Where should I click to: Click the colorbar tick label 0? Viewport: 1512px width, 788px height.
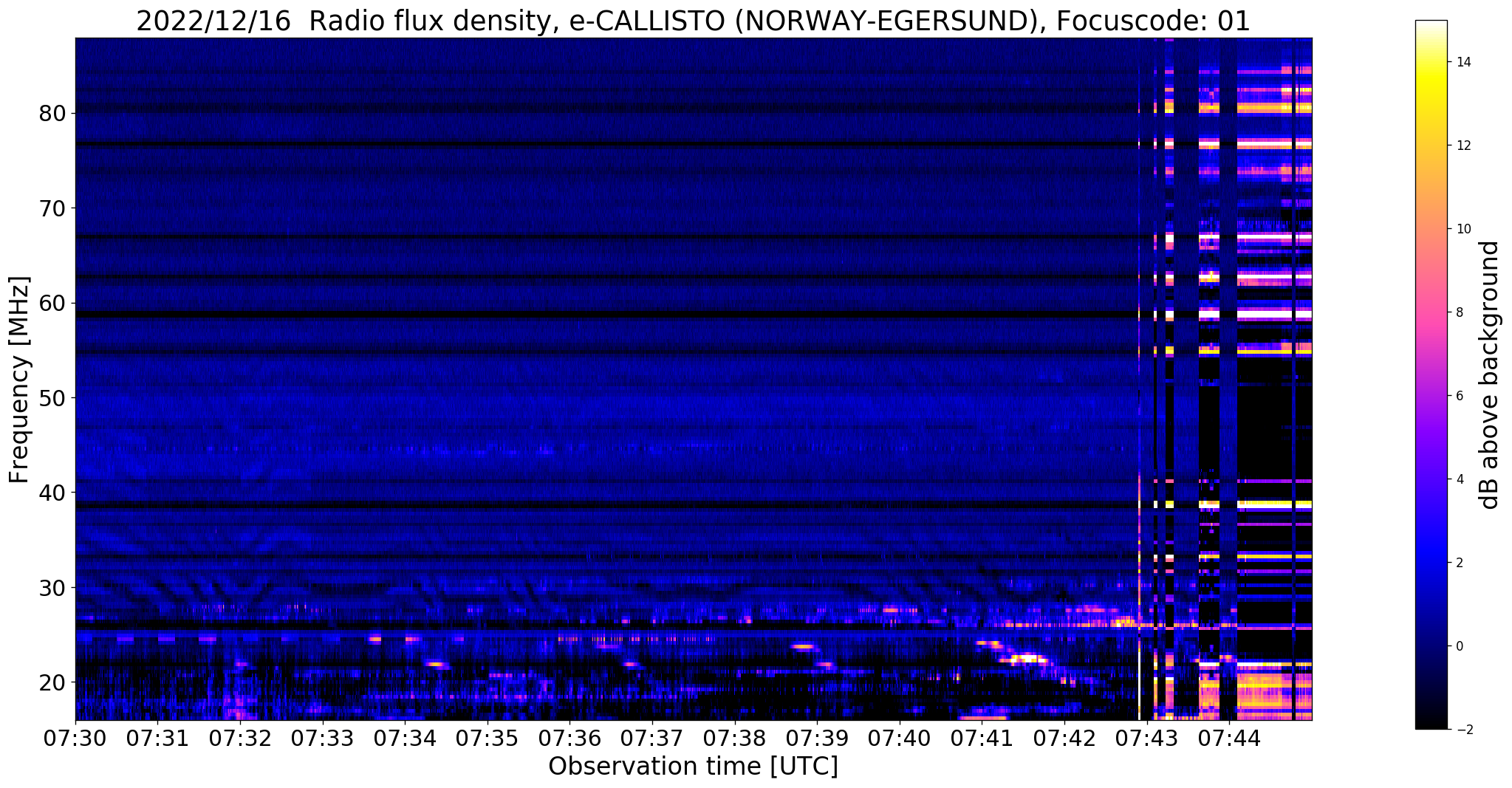1459,646
